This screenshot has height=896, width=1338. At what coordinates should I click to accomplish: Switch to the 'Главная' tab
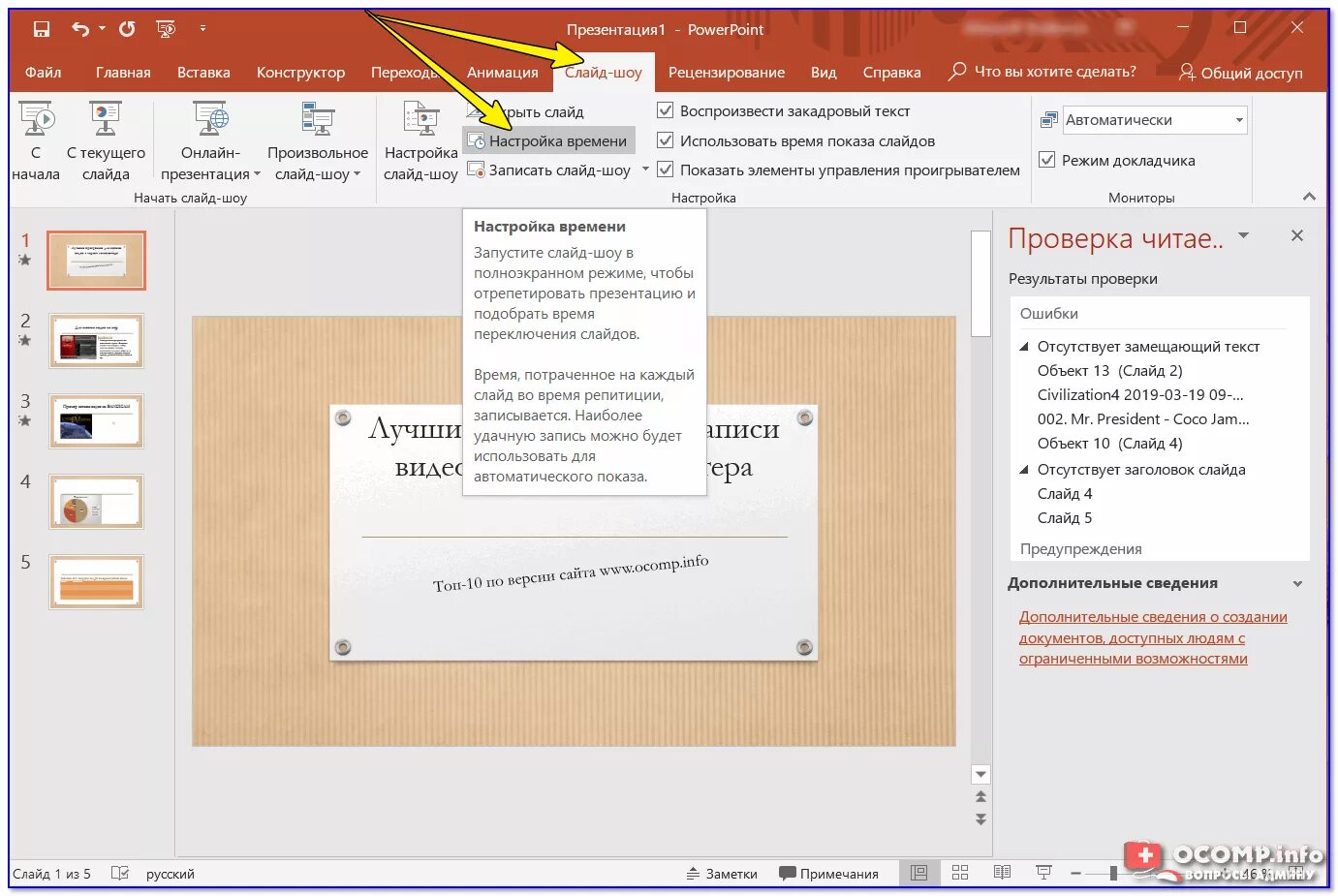(123, 73)
